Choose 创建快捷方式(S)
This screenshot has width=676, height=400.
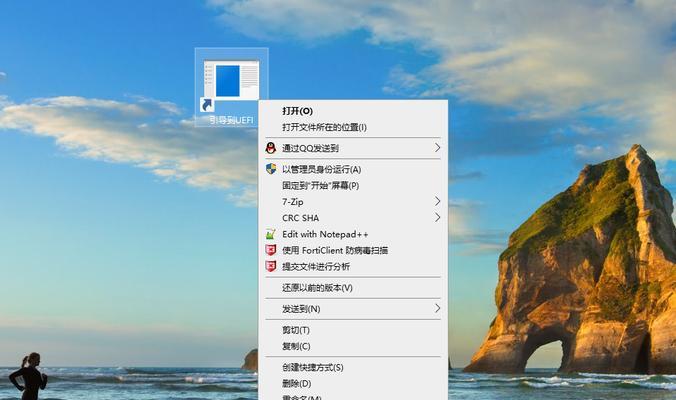312,367
